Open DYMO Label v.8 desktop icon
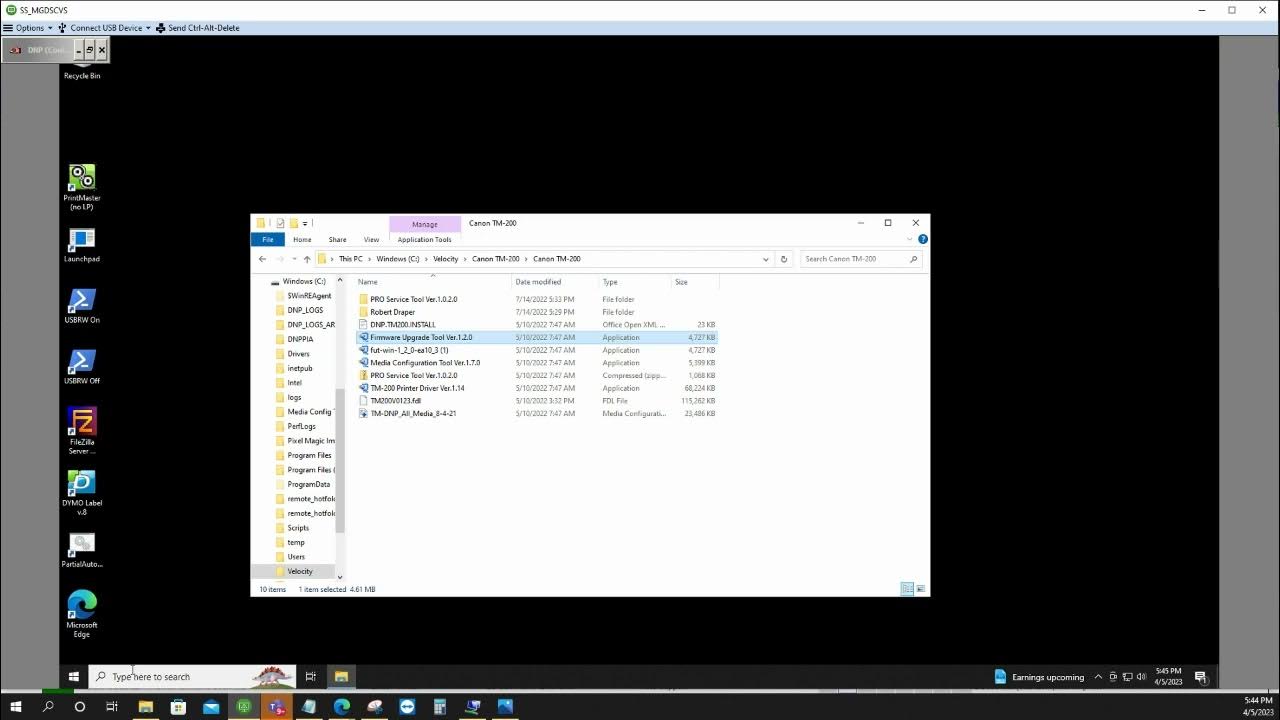Image resolution: width=1280 pixels, height=720 pixels. click(82, 493)
